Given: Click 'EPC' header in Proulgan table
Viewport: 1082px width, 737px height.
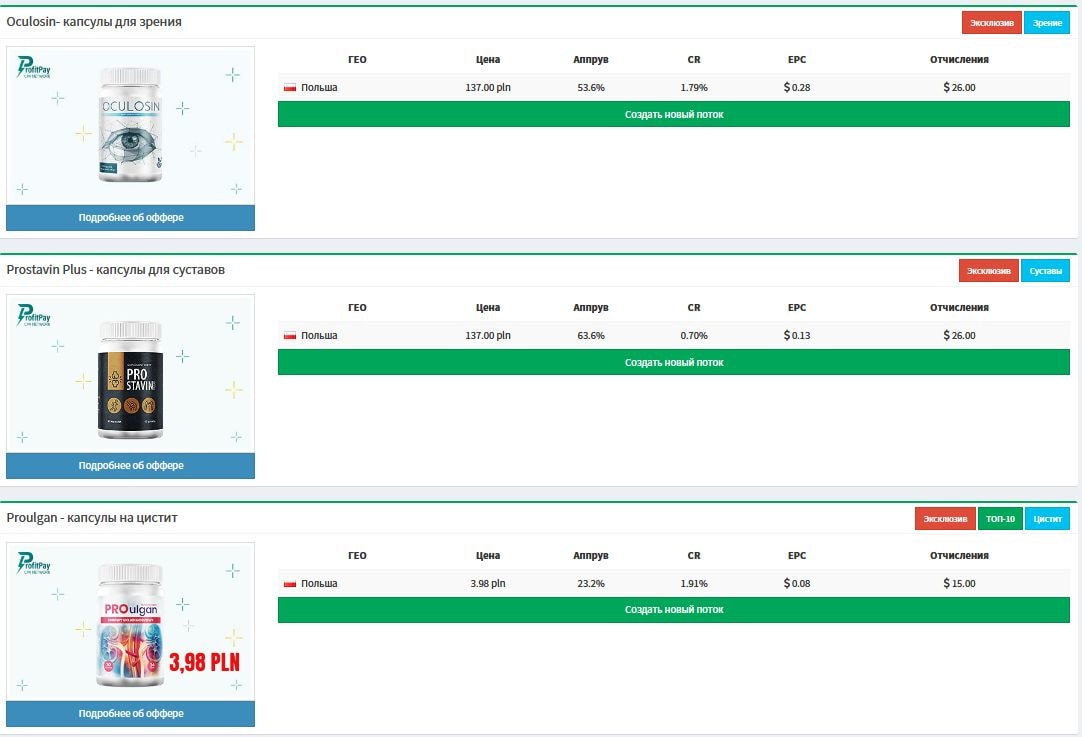Looking at the screenshot, I should coord(797,555).
